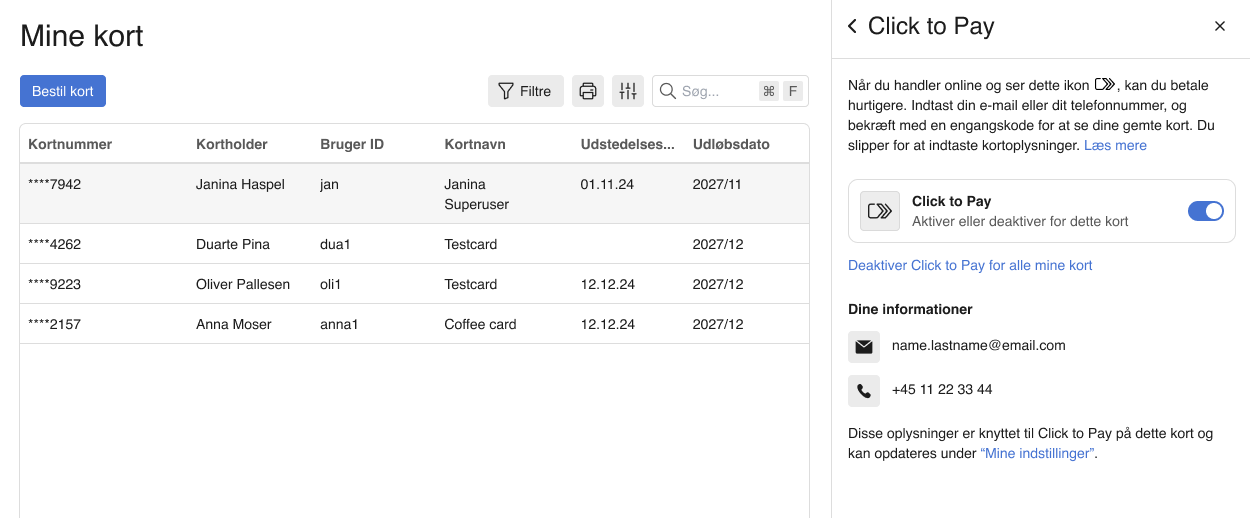Sort by Kortnummer column header
Image resolution: width=1250 pixels, height=518 pixels.
70,144
